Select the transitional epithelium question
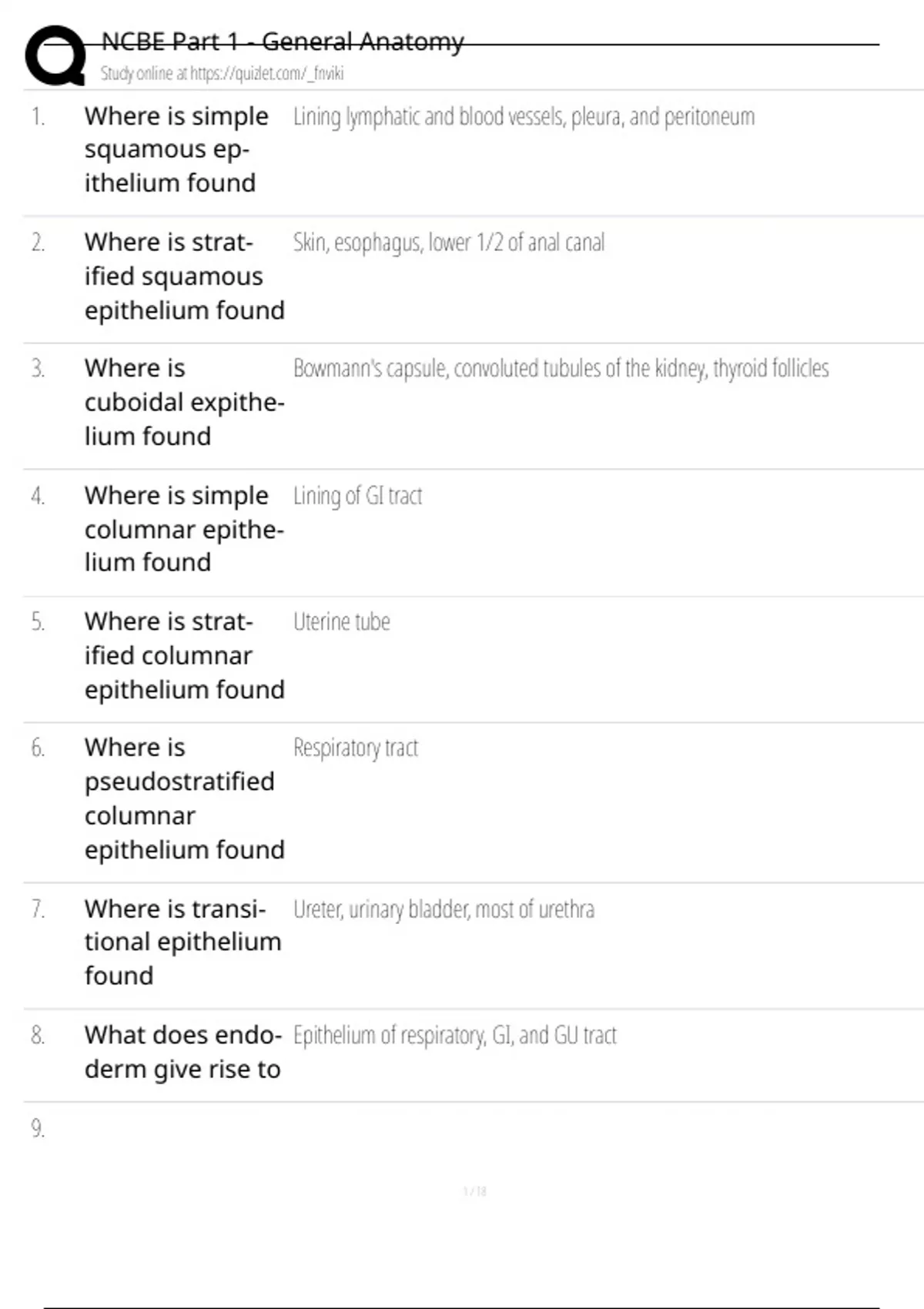Image resolution: width=924 pixels, height=1309 pixels. tap(183, 942)
